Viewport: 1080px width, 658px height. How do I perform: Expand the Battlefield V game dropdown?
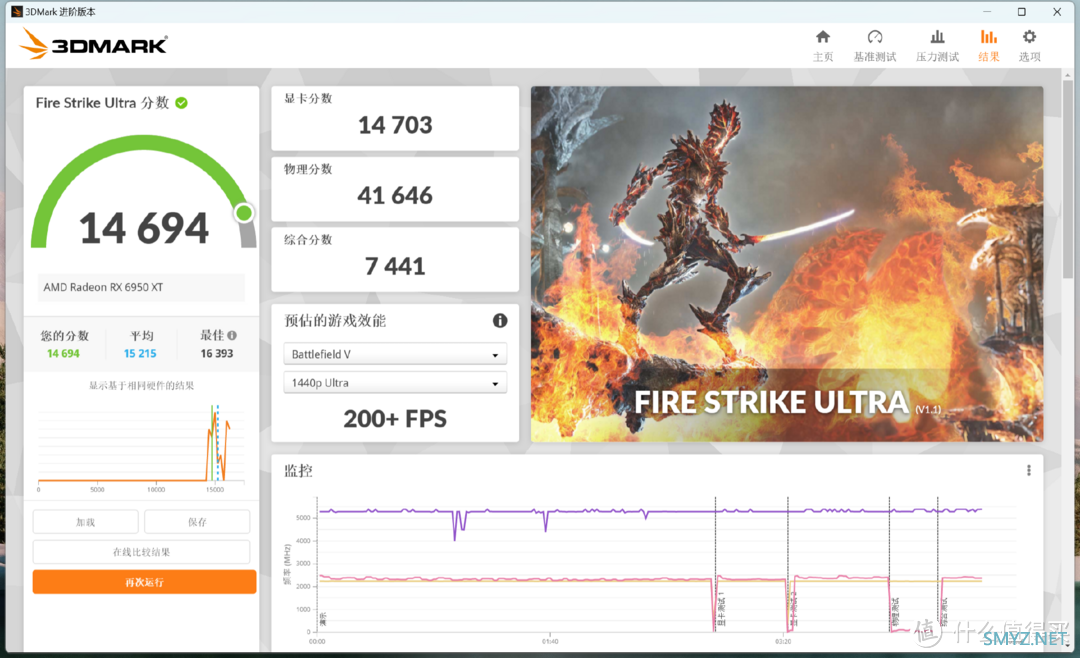tap(395, 354)
